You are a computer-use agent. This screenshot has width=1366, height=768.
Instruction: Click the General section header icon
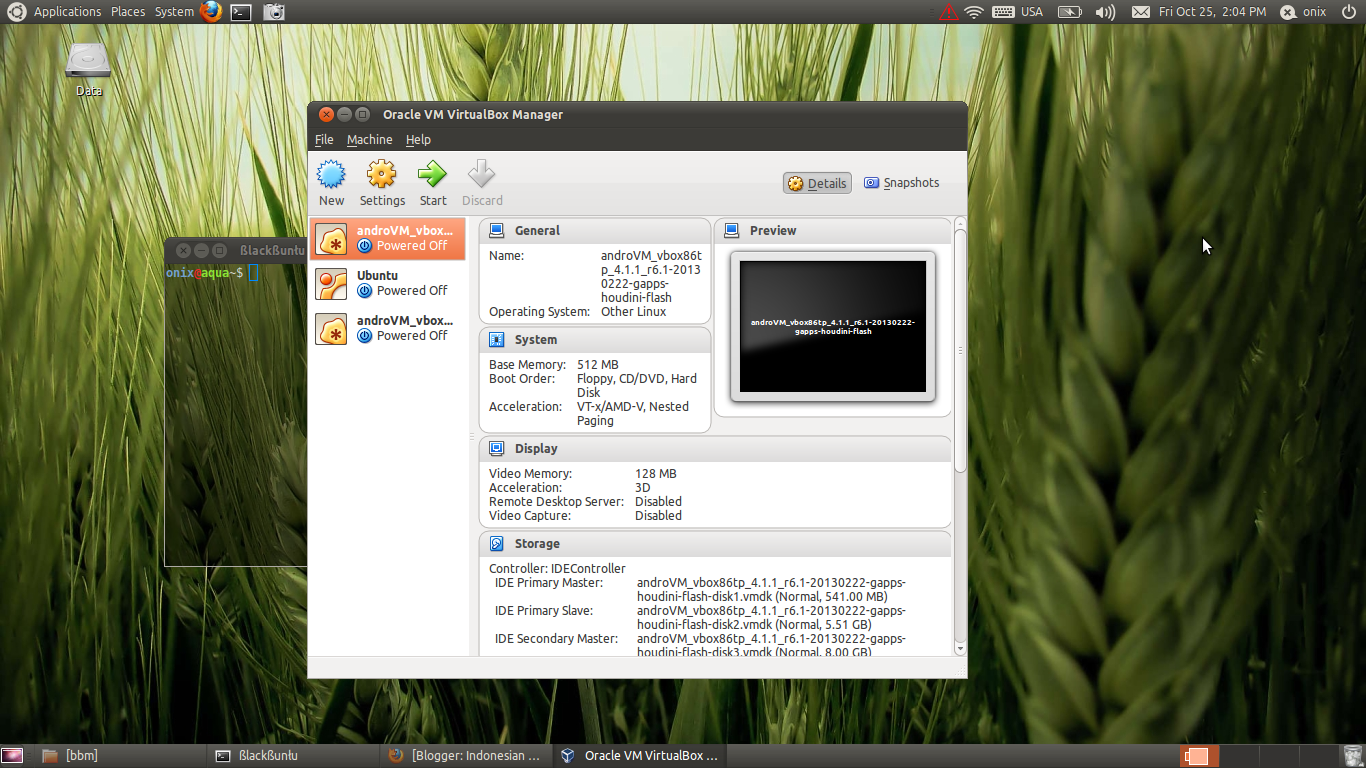[497, 231]
